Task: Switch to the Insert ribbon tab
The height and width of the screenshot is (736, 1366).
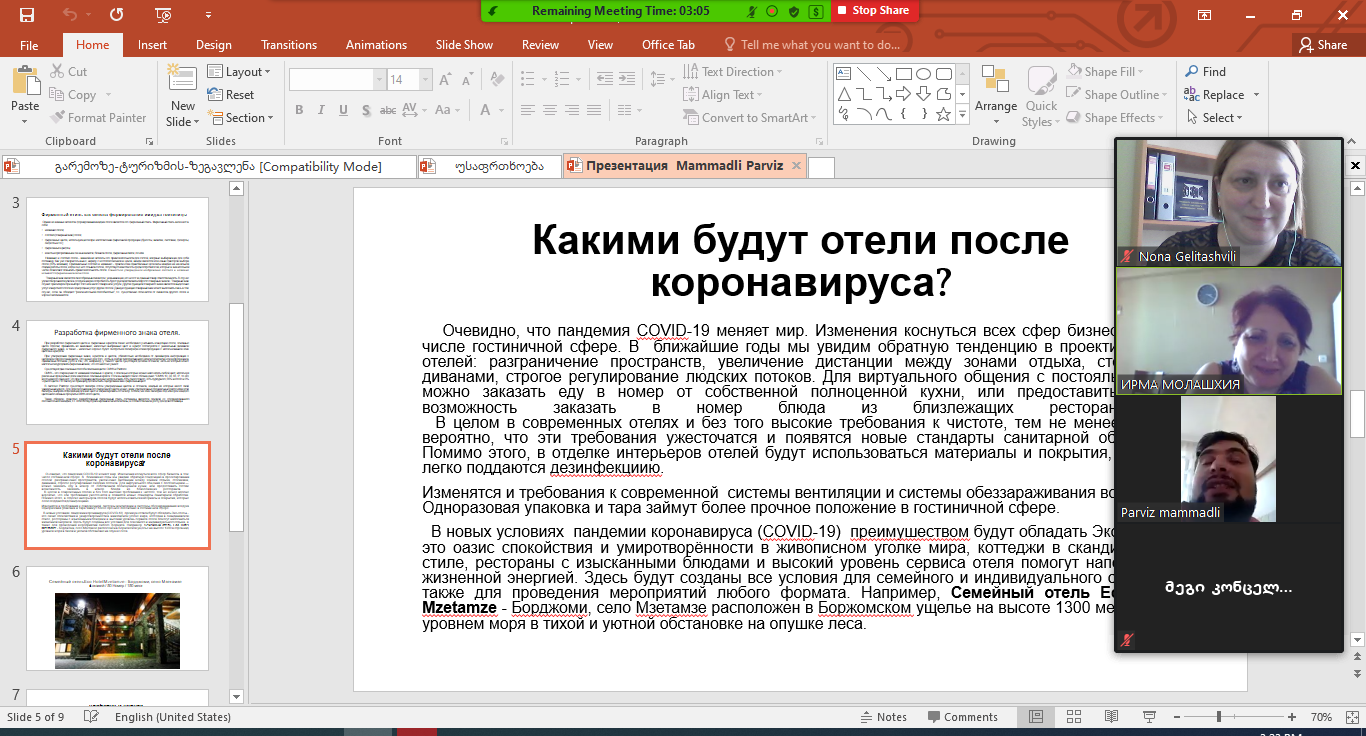Action: (x=152, y=45)
